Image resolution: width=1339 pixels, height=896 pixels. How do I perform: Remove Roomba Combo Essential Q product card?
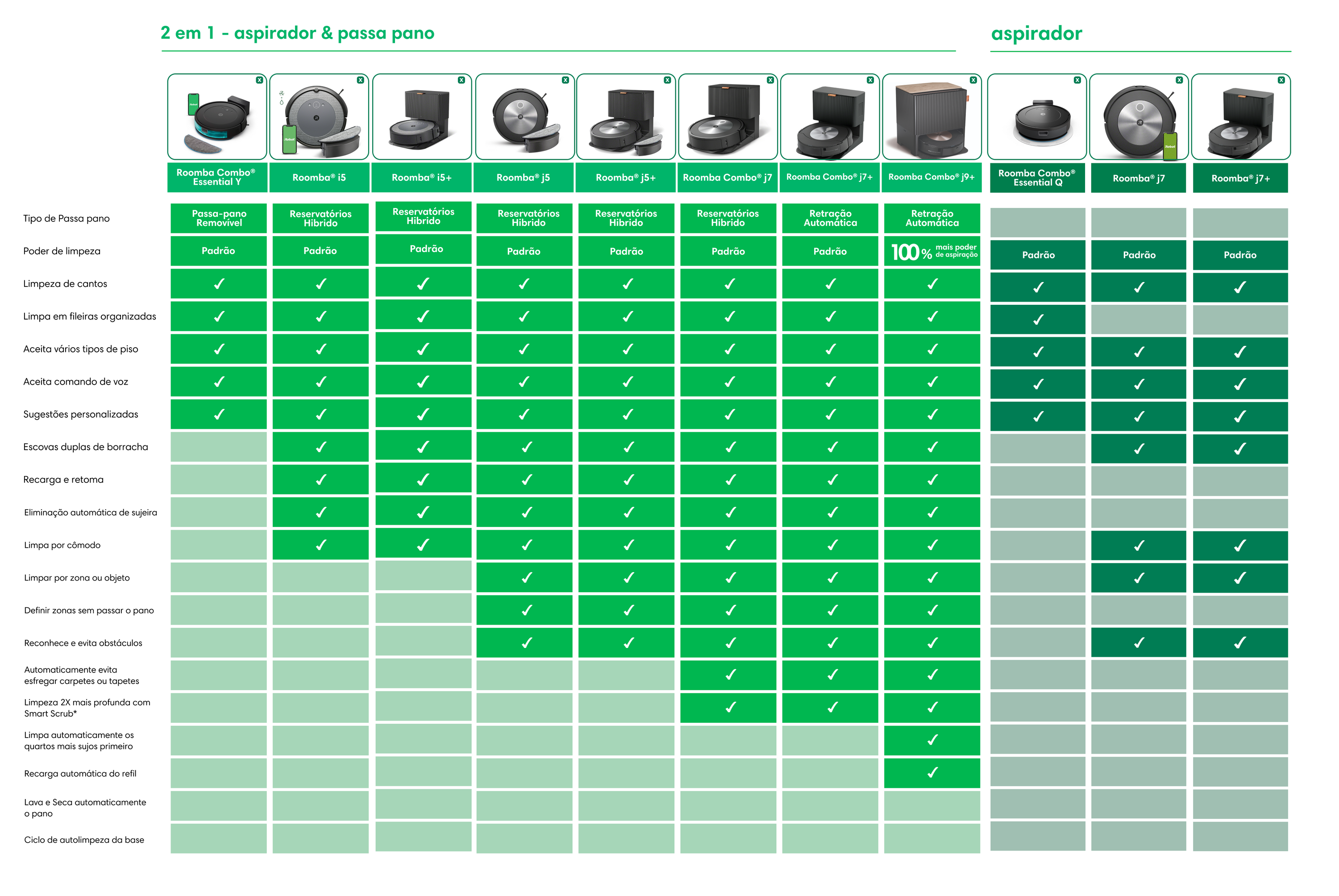point(1077,80)
